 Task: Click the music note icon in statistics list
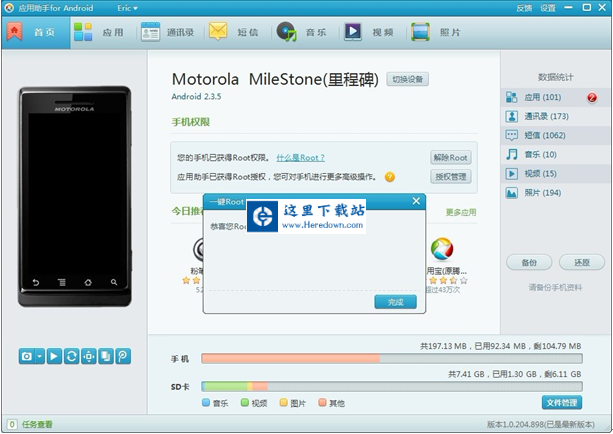click(x=511, y=154)
